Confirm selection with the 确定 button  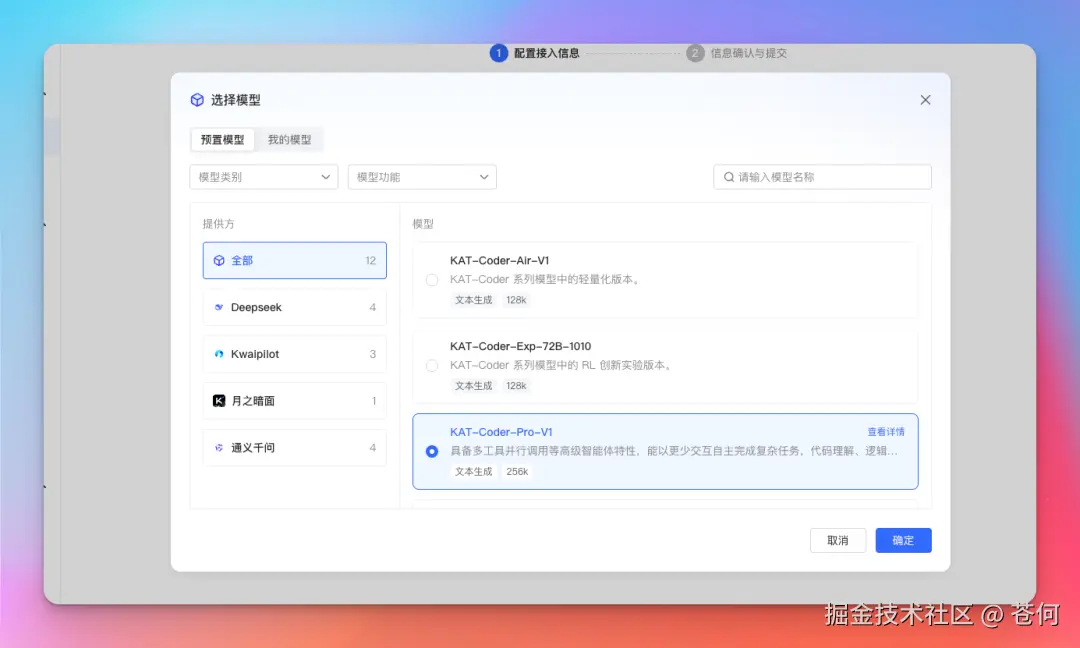(902, 540)
